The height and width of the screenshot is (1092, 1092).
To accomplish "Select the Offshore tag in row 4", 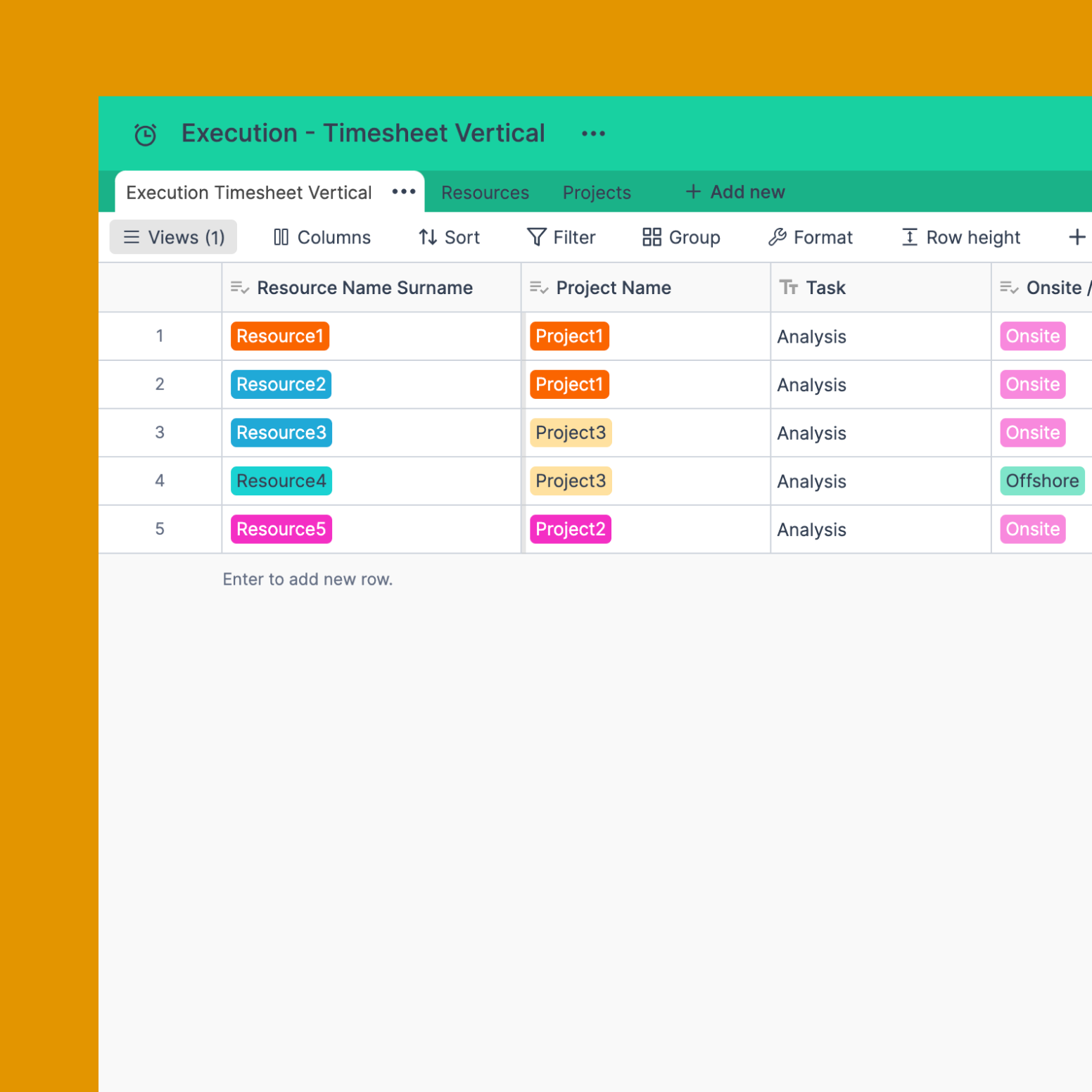I will 1042,481.
